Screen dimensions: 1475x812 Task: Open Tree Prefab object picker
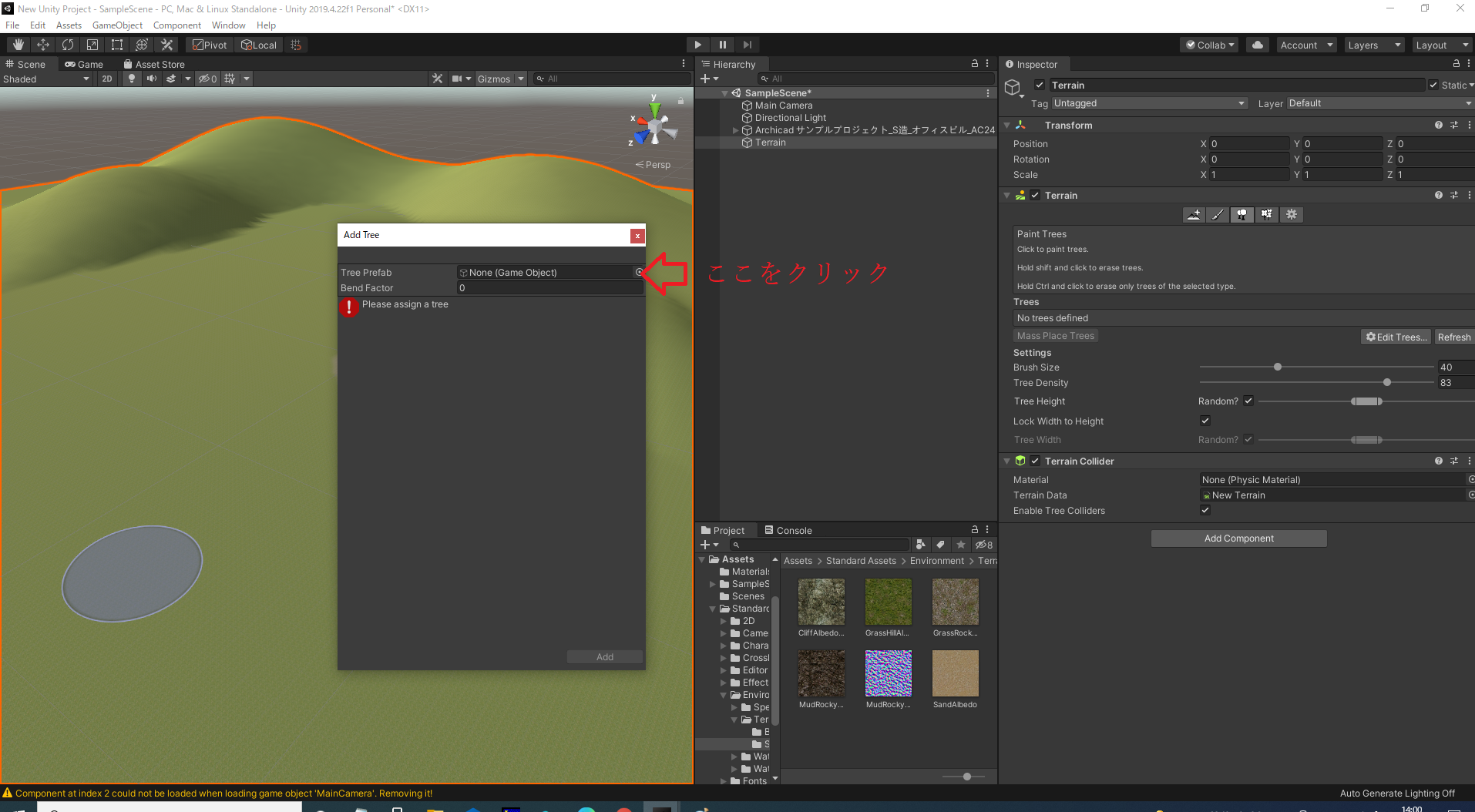[639, 272]
